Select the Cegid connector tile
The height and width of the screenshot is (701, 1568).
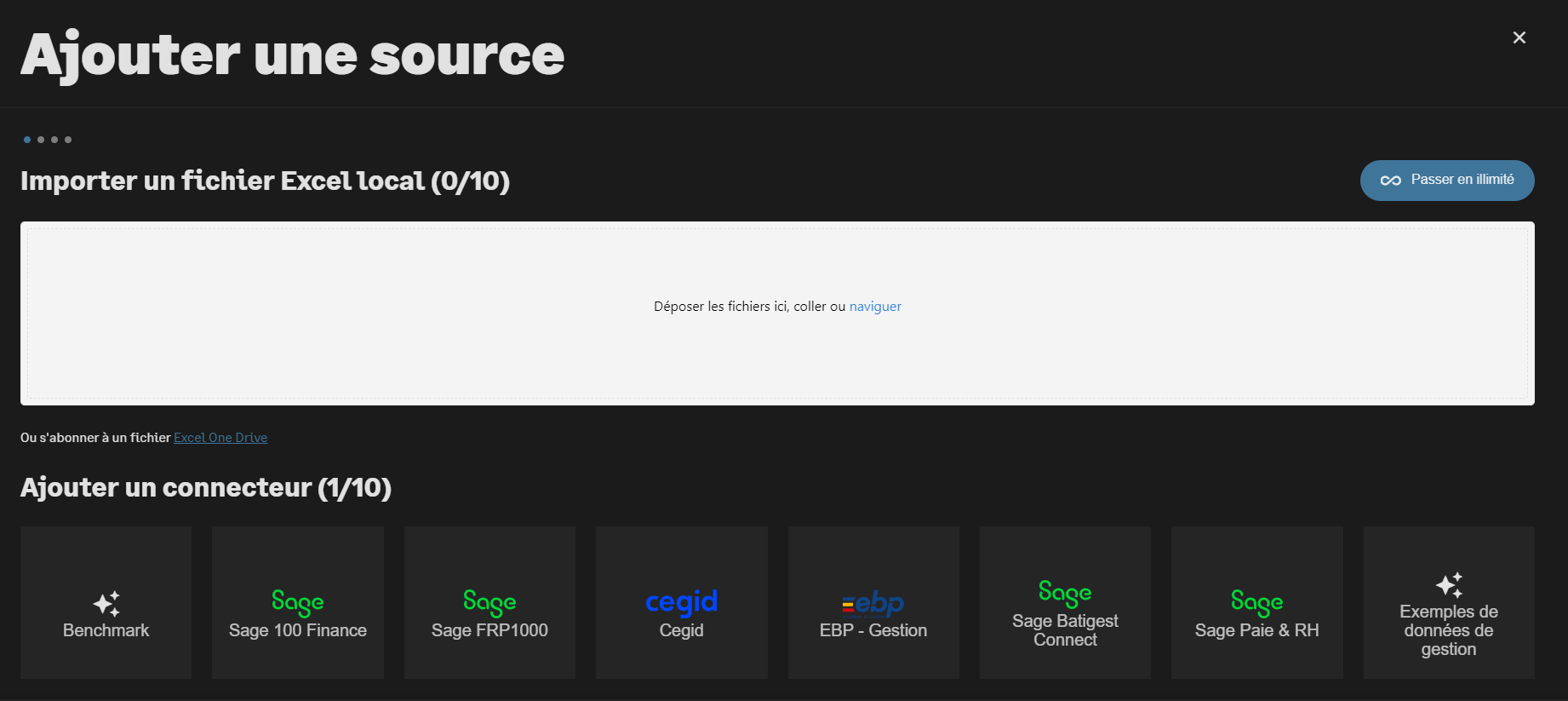coord(682,602)
